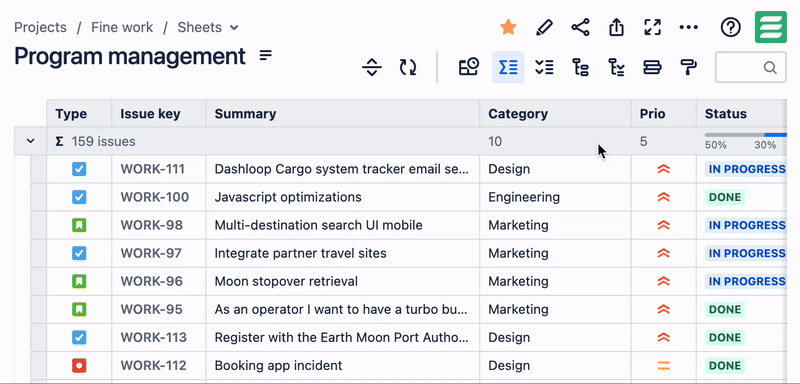Collapse the 159 issues summary row
The width and height of the screenshot is (800, 384).
[x=31, y=141]
